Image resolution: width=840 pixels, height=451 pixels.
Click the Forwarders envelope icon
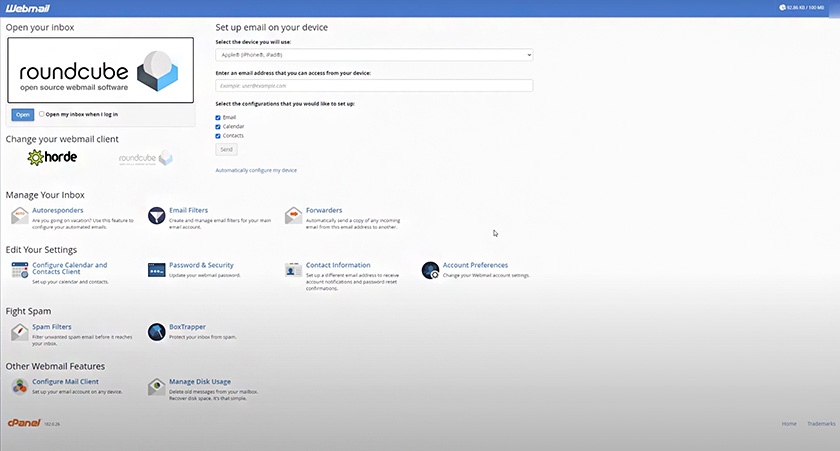point(294,216)
